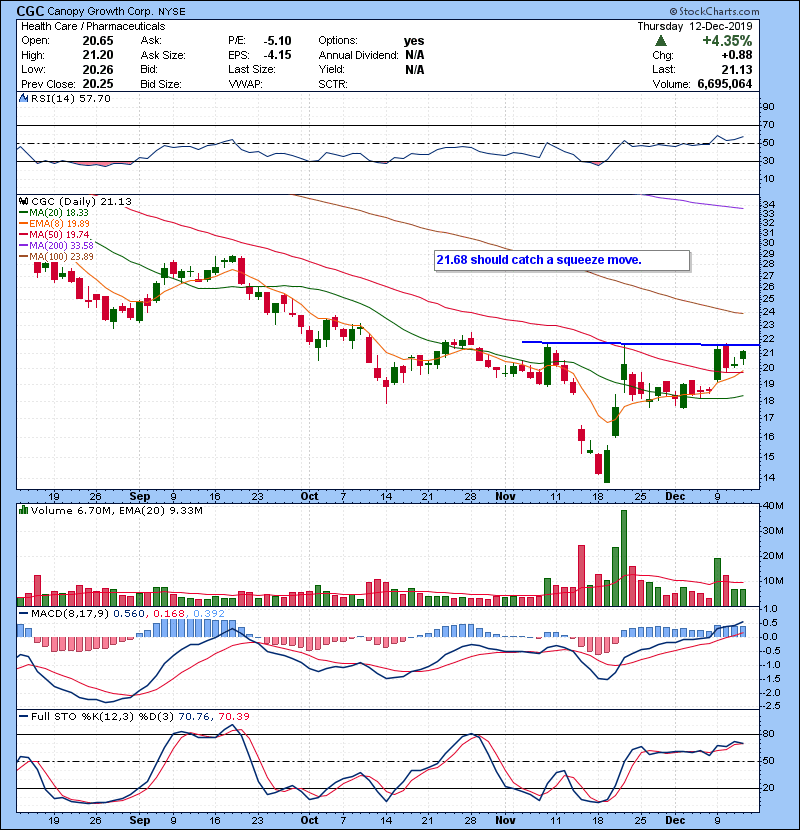Click the Last Size label
800x830 pixels.
click(252, 69)
